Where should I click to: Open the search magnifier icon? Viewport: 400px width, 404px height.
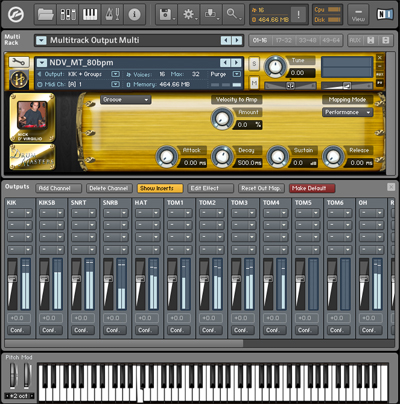tap(232, 14)
